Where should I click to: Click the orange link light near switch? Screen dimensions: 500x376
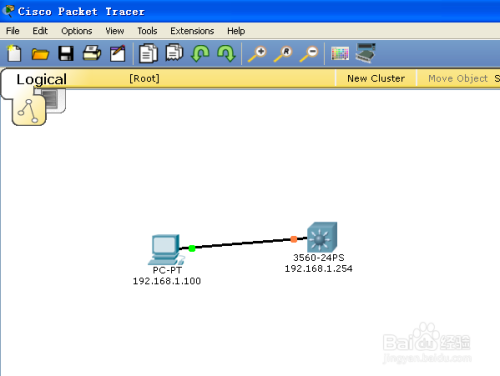[294, 239]
